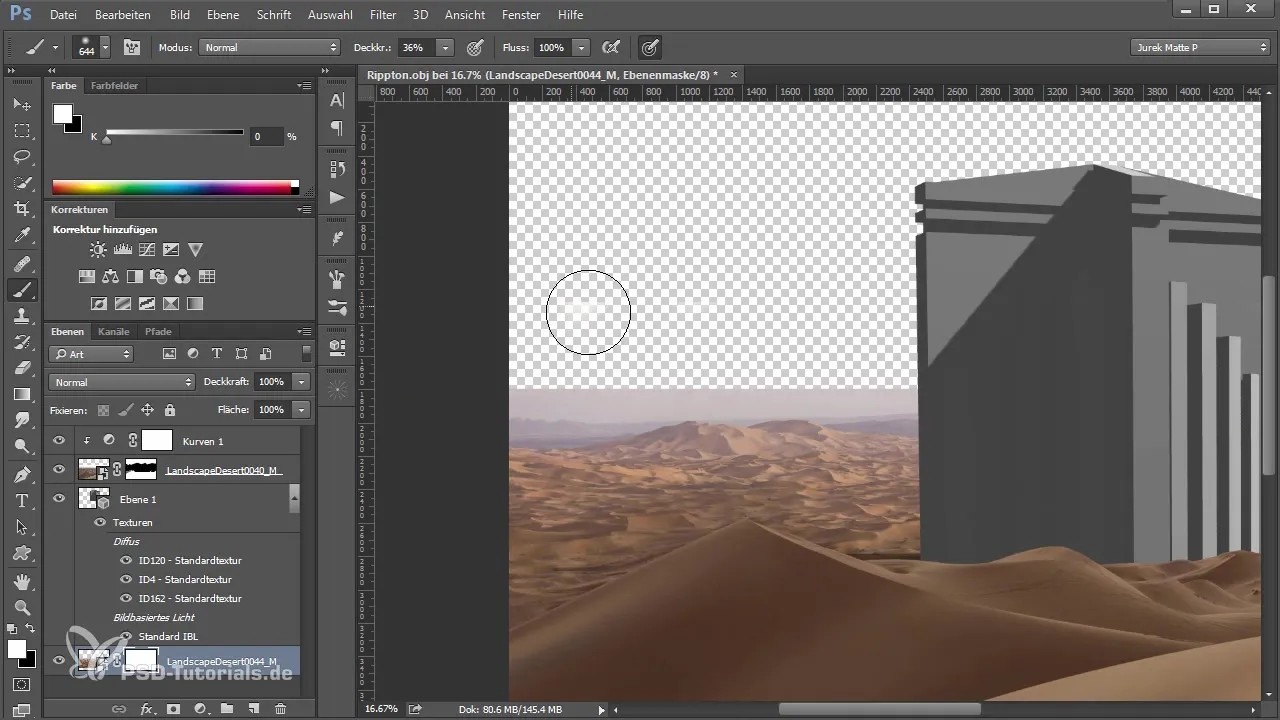Select the Brush tool in toolbox

click(22, 290)
